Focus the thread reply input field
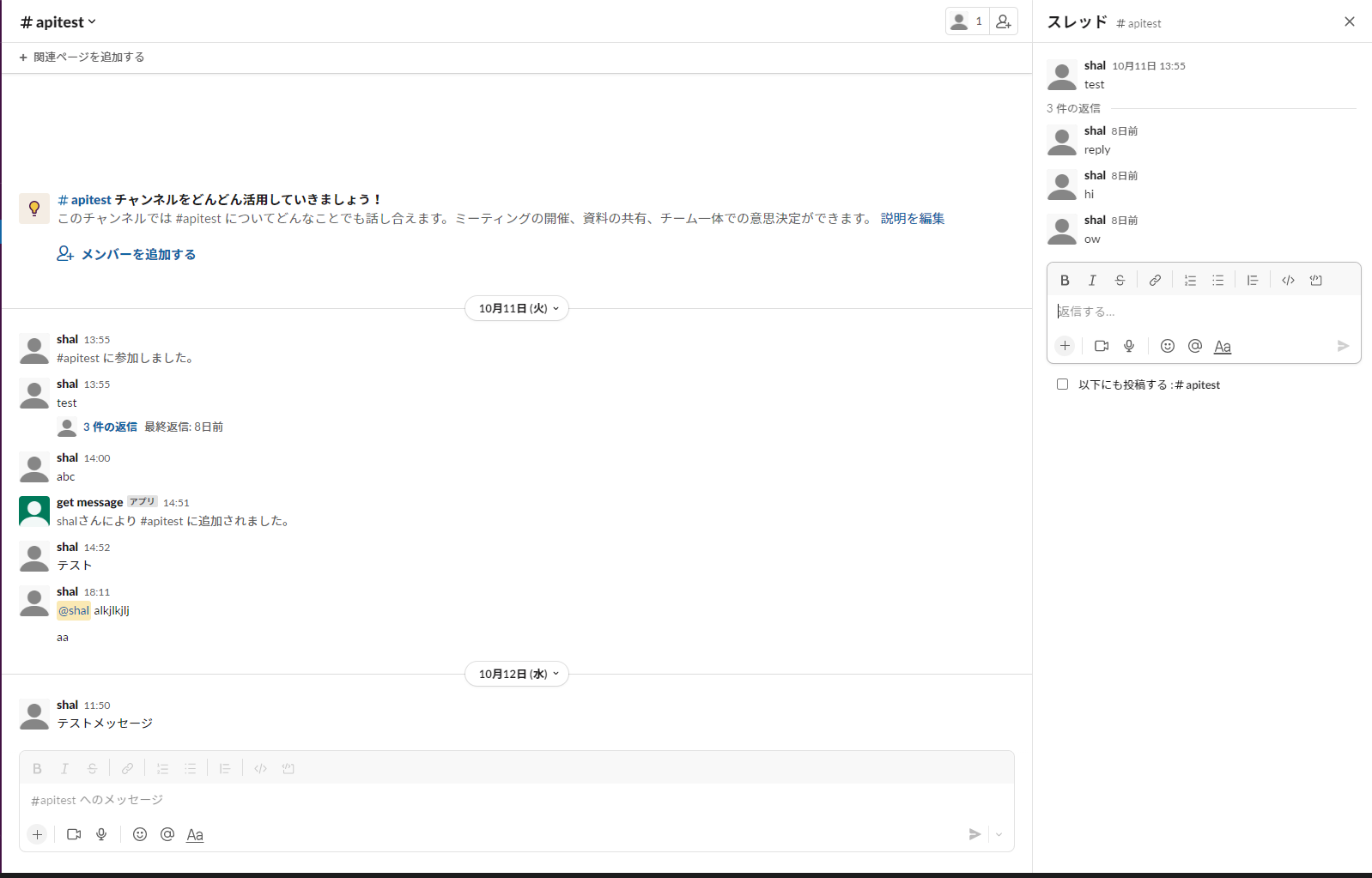 pyautogui.click(x=1204, y=312)
